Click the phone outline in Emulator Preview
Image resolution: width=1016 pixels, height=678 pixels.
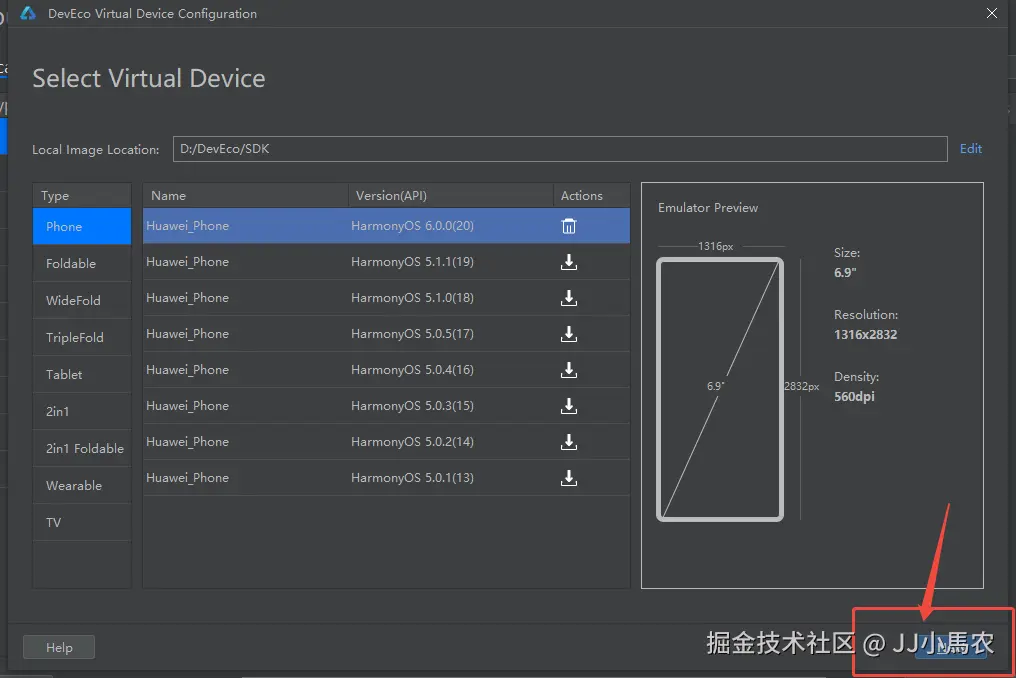click(720, 390)
